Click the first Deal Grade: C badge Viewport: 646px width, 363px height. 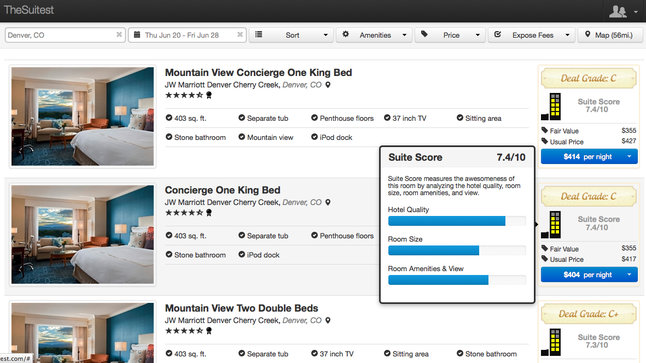pyautogui.click(x=589, y=78)
